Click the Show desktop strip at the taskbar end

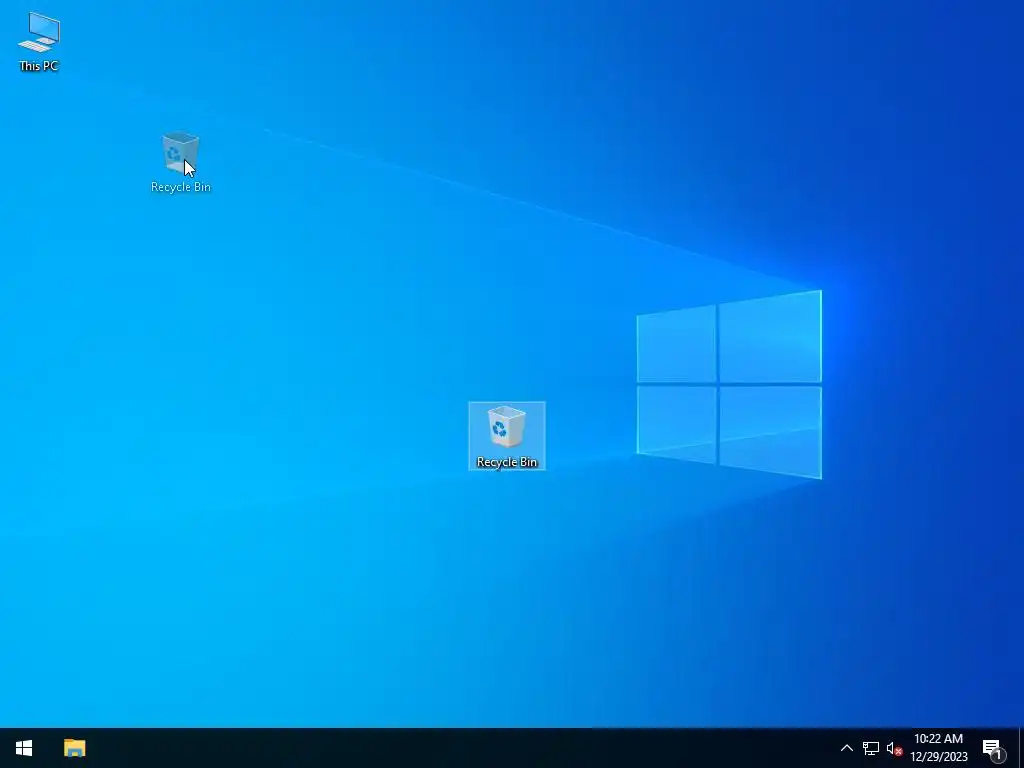coord(1021,748)
